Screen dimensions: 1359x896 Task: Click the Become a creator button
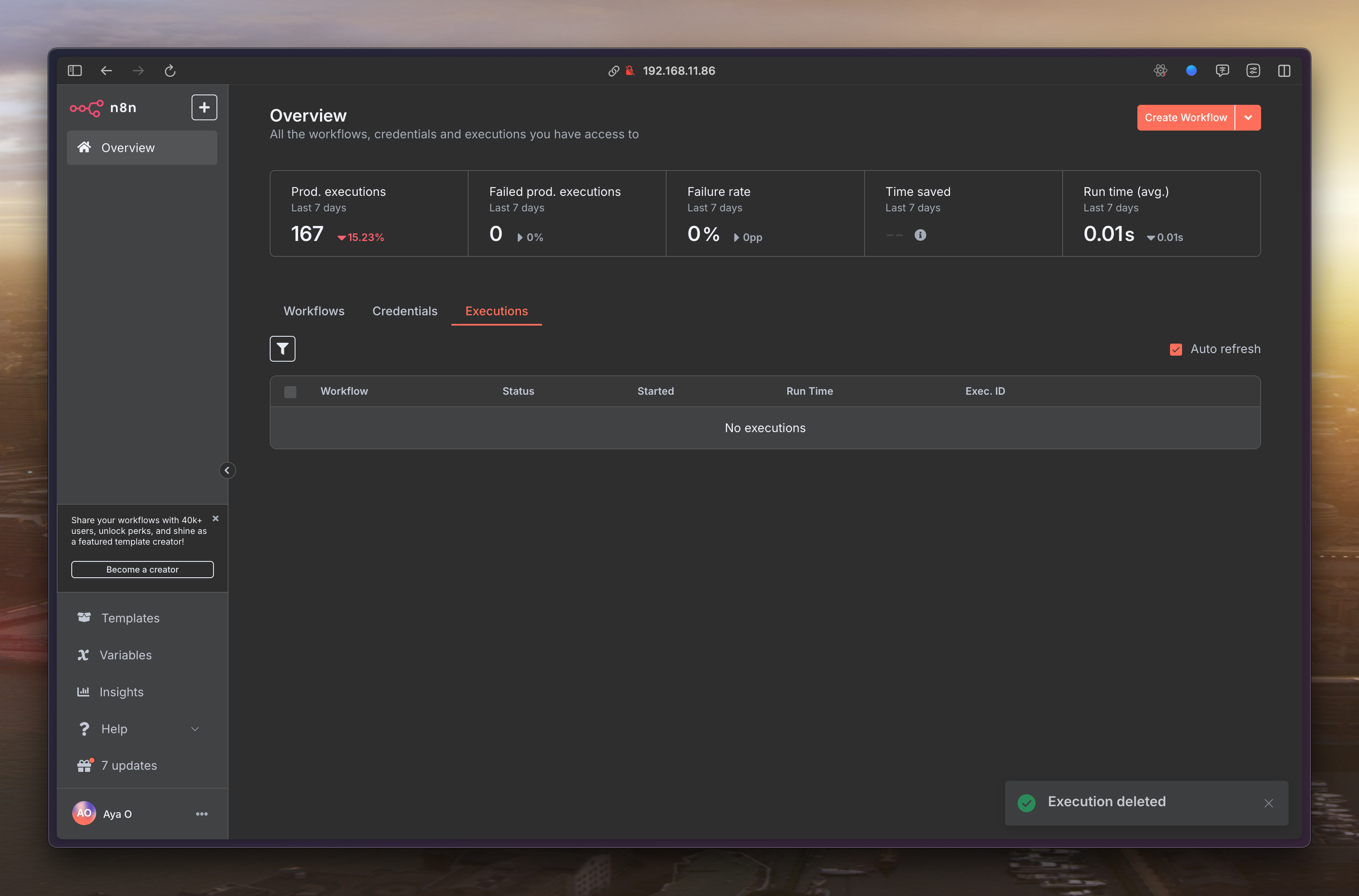(142, 569)
